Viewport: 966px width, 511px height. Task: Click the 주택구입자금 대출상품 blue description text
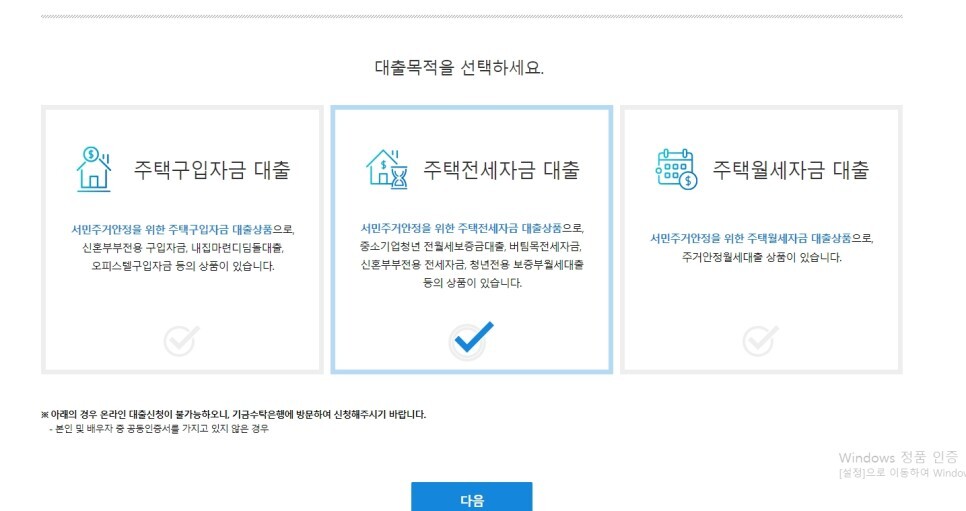[x=172, y=230]
